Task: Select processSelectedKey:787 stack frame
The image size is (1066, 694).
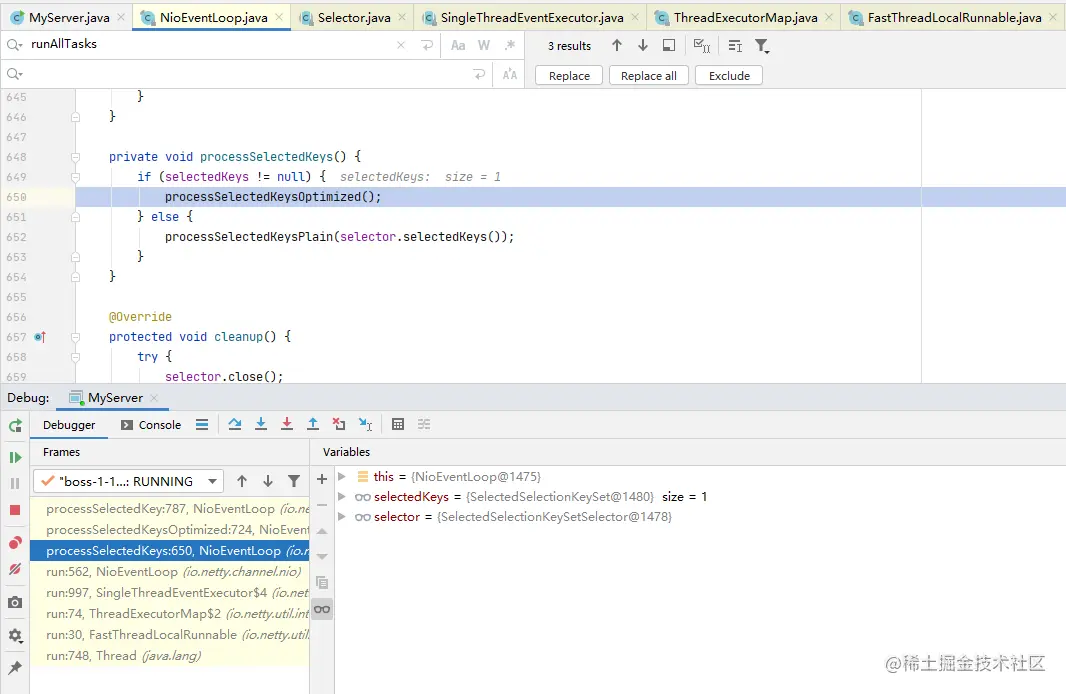Action: [170, 509]
